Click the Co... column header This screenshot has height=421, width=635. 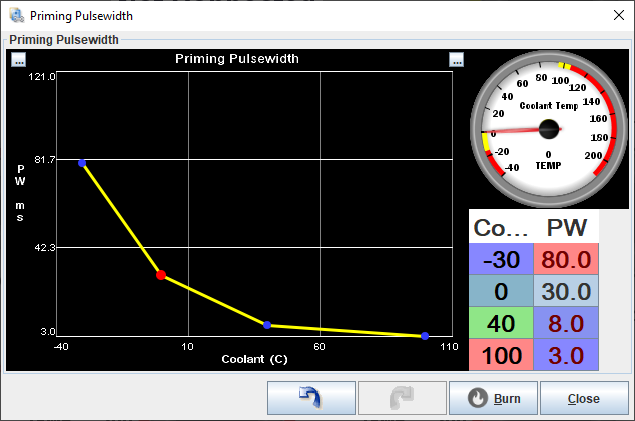coord(501,227)
